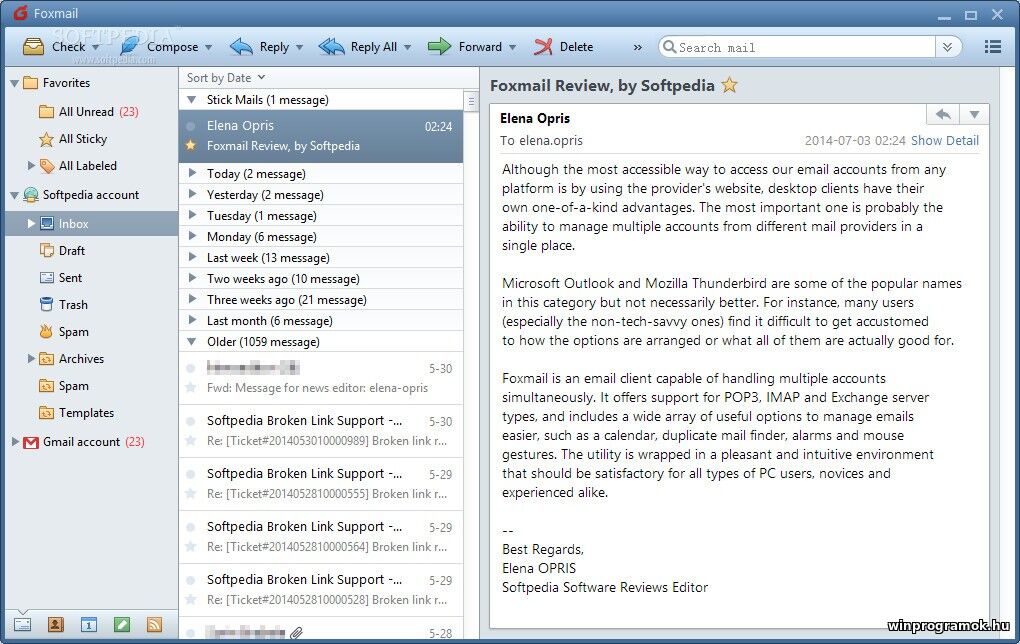
Task: Click the menu list icon top right
Action: [993, 46]
